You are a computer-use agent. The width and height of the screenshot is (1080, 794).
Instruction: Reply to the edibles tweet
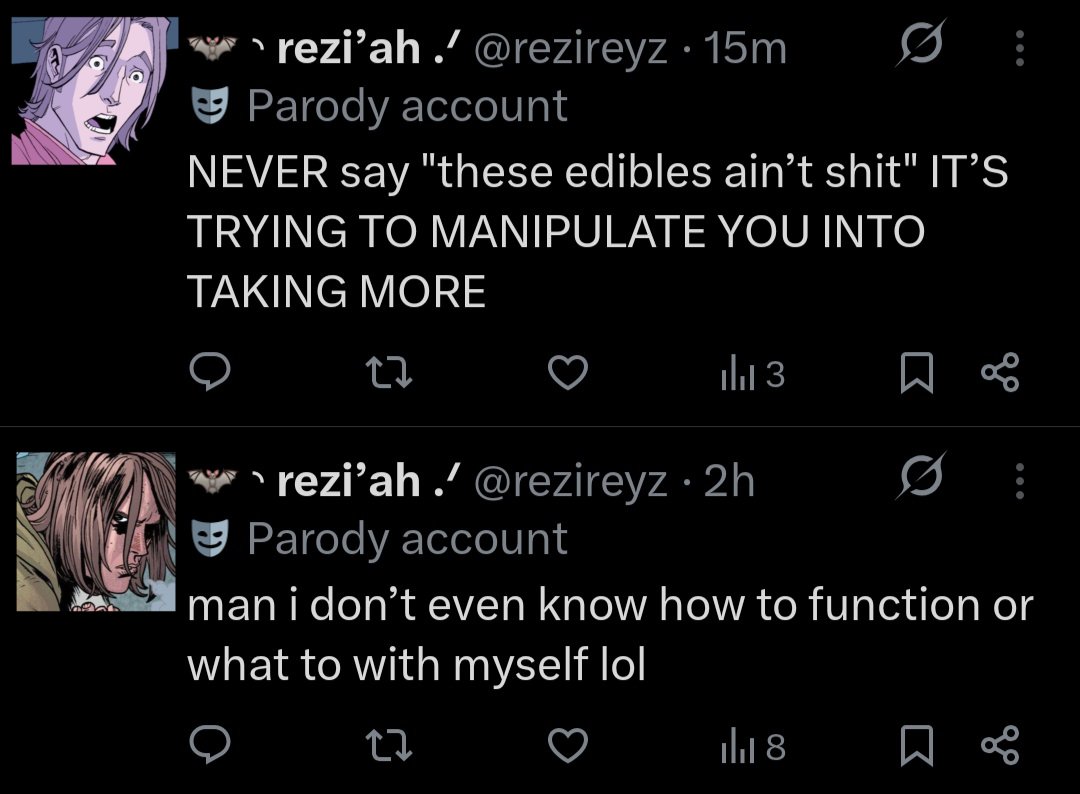[x=211, y=373]
